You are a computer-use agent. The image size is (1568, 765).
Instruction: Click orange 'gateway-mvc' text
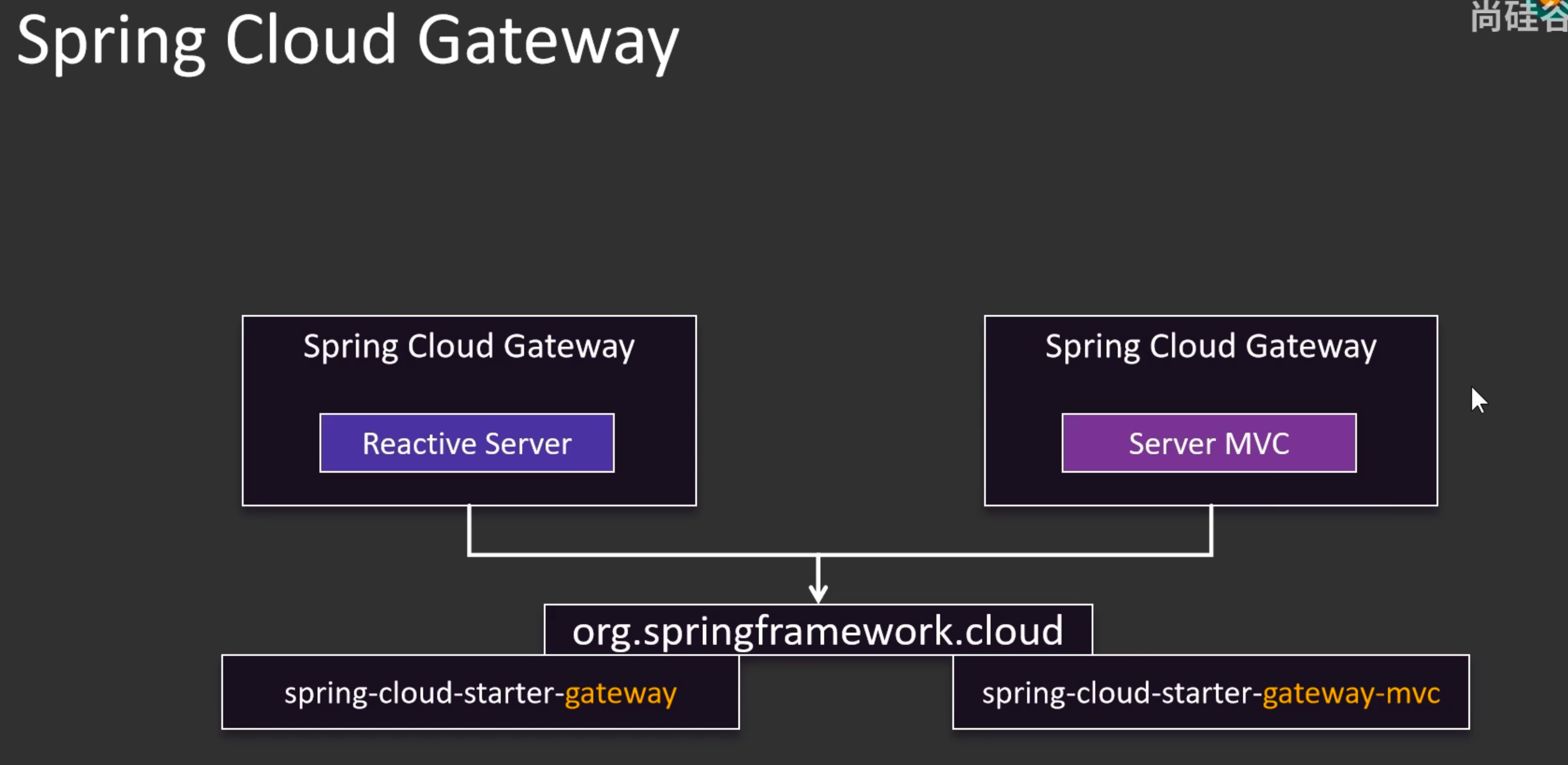pos(1350,694)
